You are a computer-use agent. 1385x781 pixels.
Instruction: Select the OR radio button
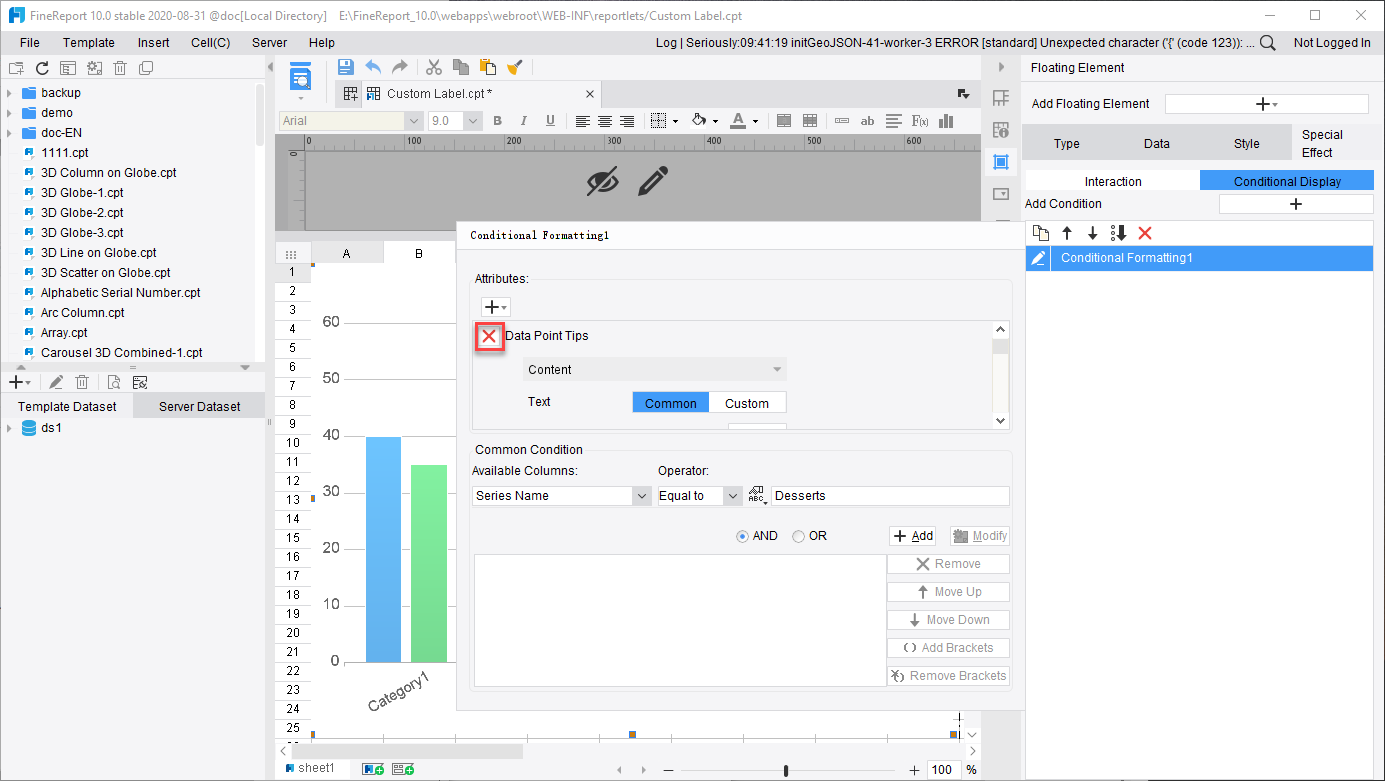point(798,535)
